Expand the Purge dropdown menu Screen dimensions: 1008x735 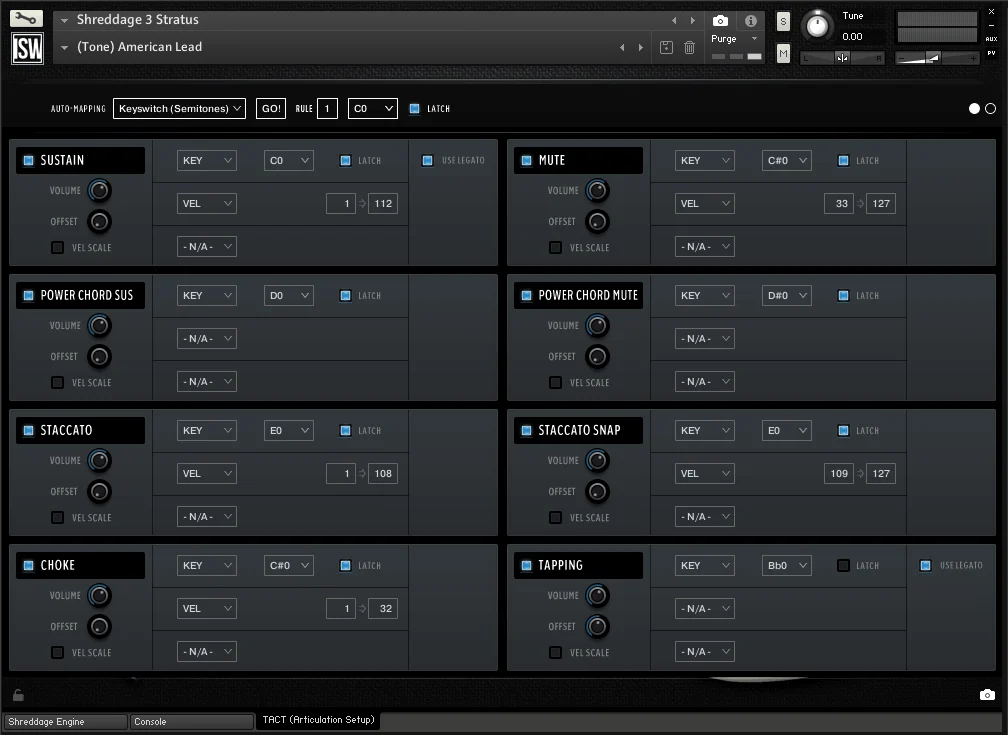[734, 39]
